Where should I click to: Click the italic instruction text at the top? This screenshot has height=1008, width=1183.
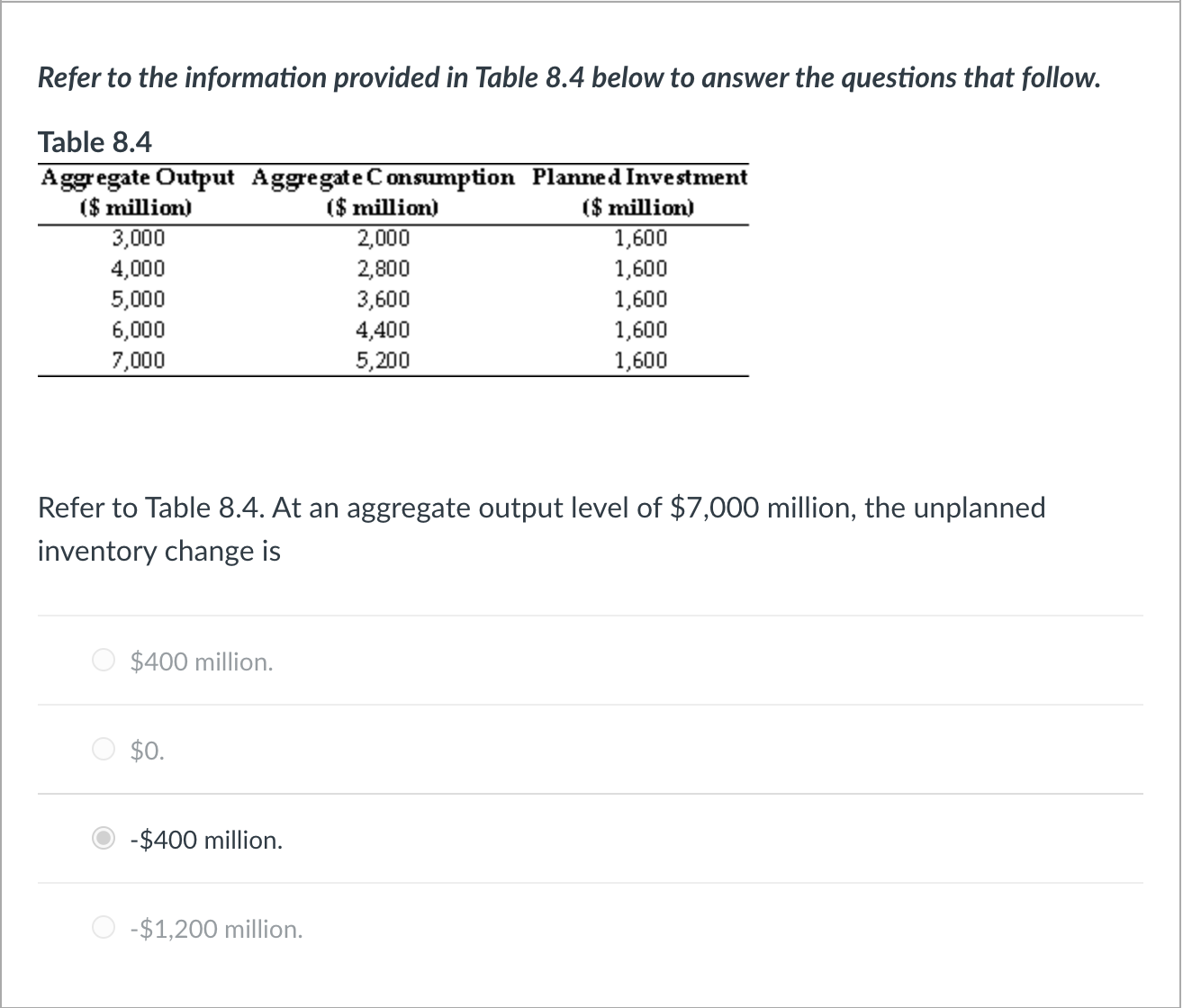(x=568, y=77)
